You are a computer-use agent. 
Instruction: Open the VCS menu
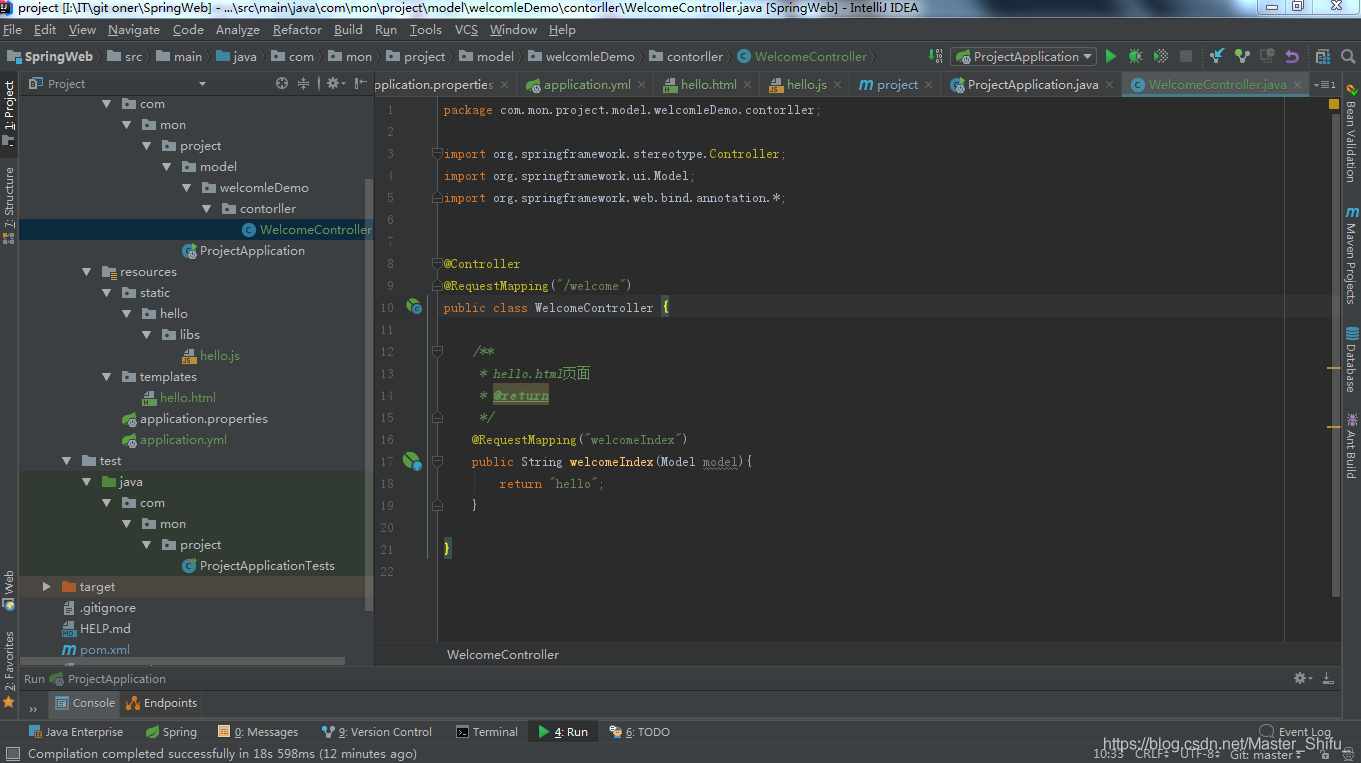(x=466, y=30)
